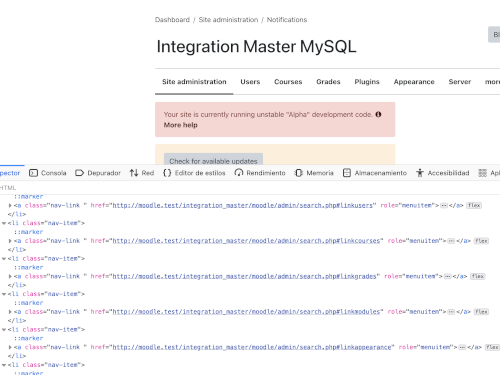
Task: Switch to the Red network tab
Action: 142,173
